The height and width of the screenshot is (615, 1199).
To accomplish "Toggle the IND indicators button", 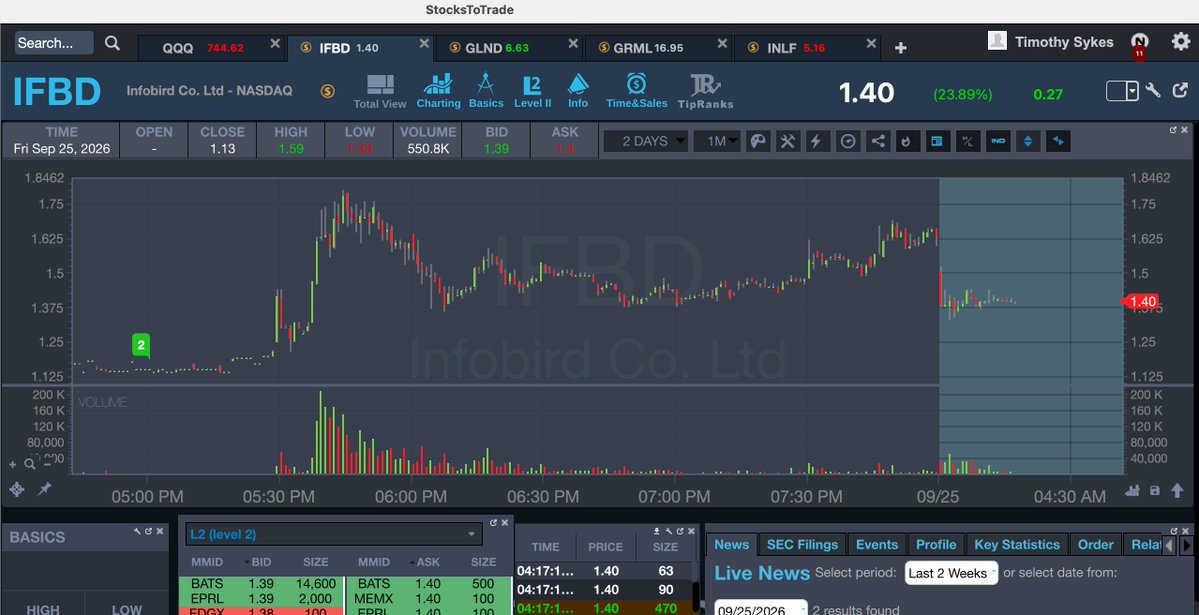I will pos(998,141).
